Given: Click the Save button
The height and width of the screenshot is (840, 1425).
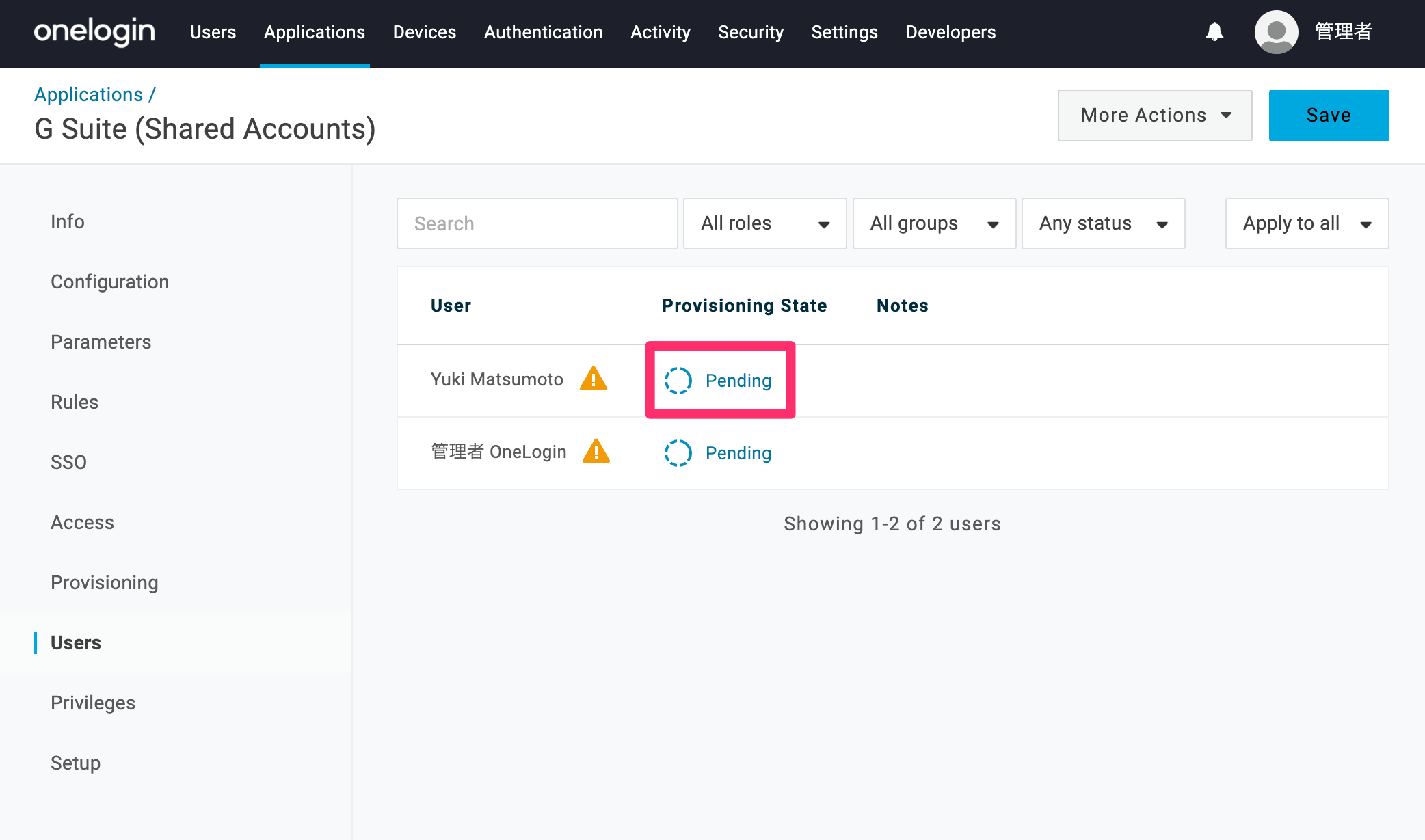Looking at the screenshot, I should (x=1329, y=116).
